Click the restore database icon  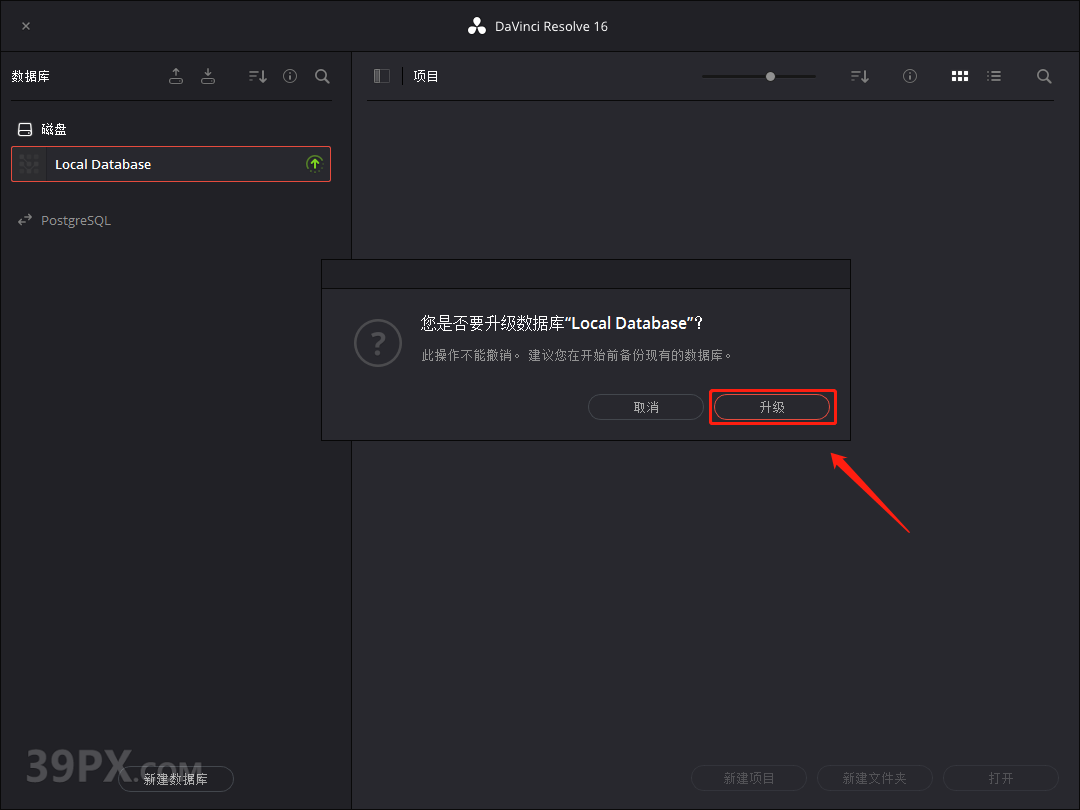[x=208, y=76]
